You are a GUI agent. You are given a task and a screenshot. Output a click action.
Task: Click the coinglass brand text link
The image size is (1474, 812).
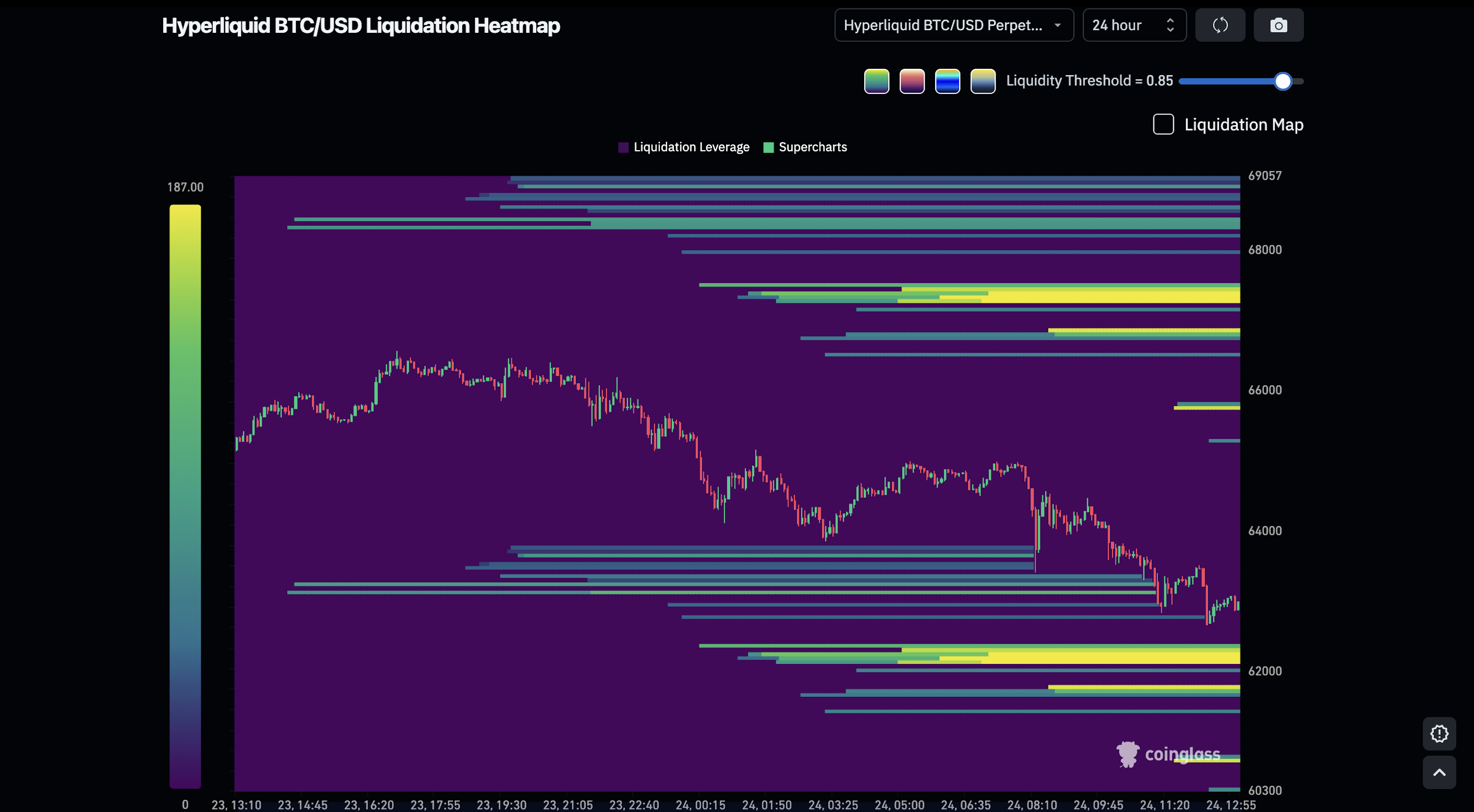(1182, 754)
